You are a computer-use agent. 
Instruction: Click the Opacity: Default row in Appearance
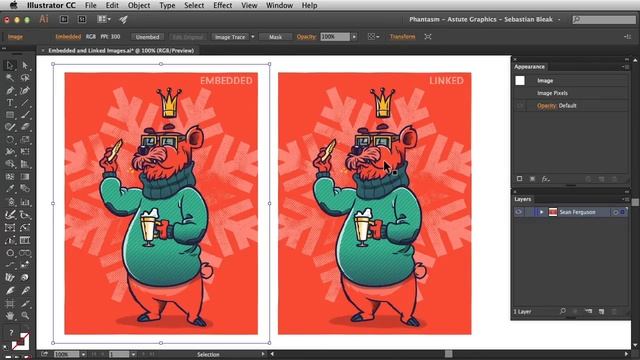point(571,106)
